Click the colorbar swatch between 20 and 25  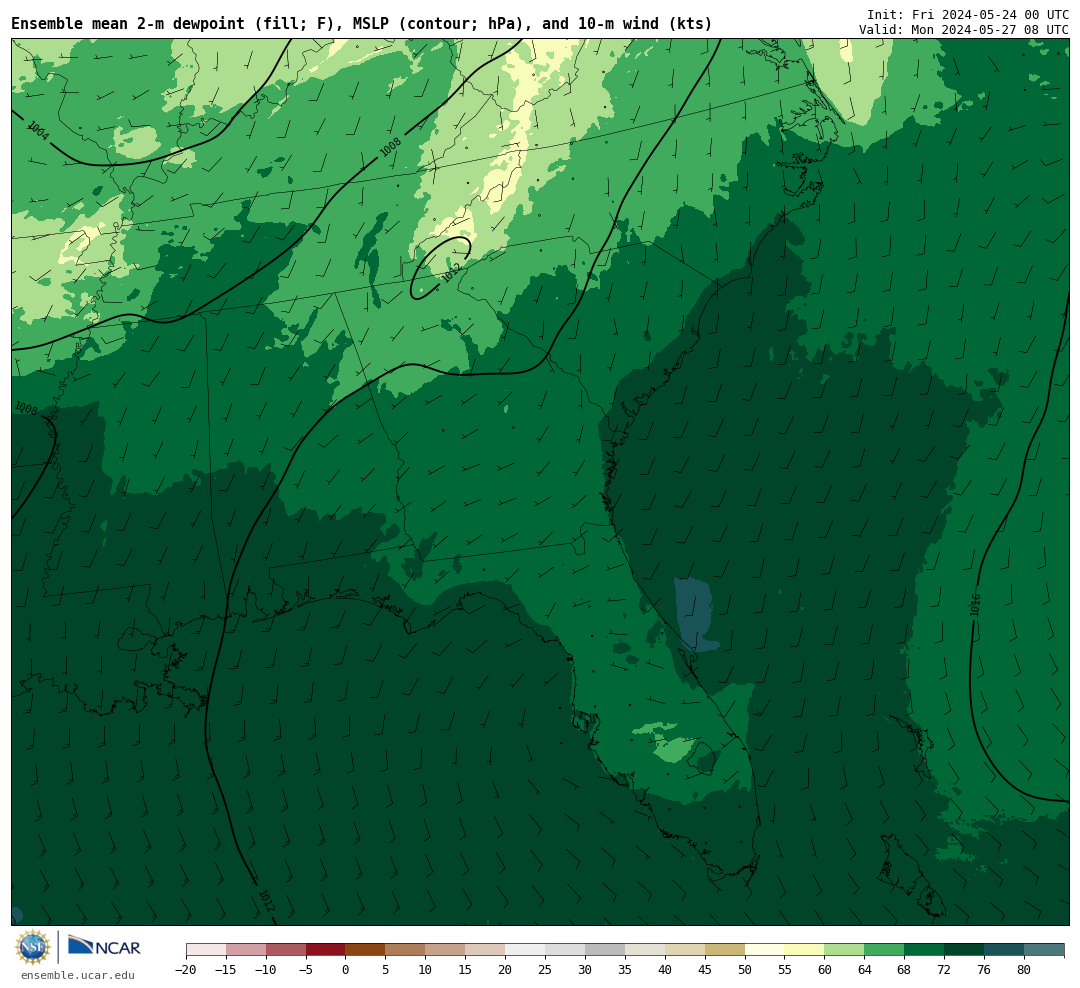tap(526, 950)
